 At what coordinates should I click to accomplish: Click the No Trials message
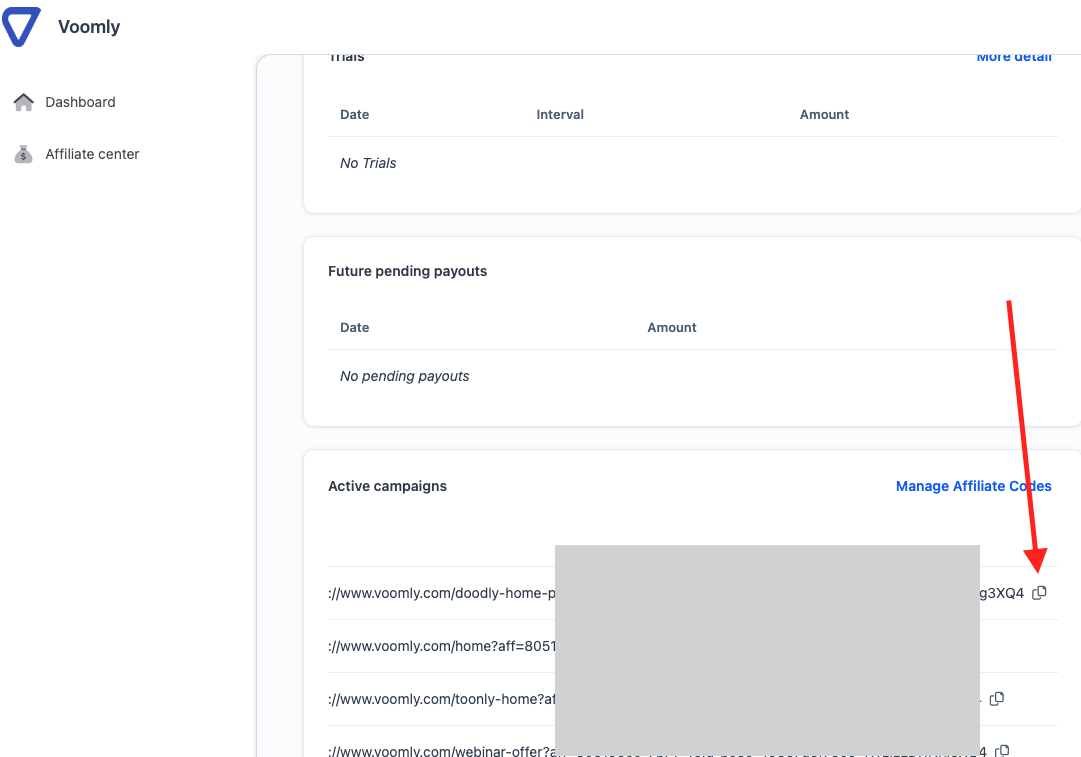(x=368, y=163)
